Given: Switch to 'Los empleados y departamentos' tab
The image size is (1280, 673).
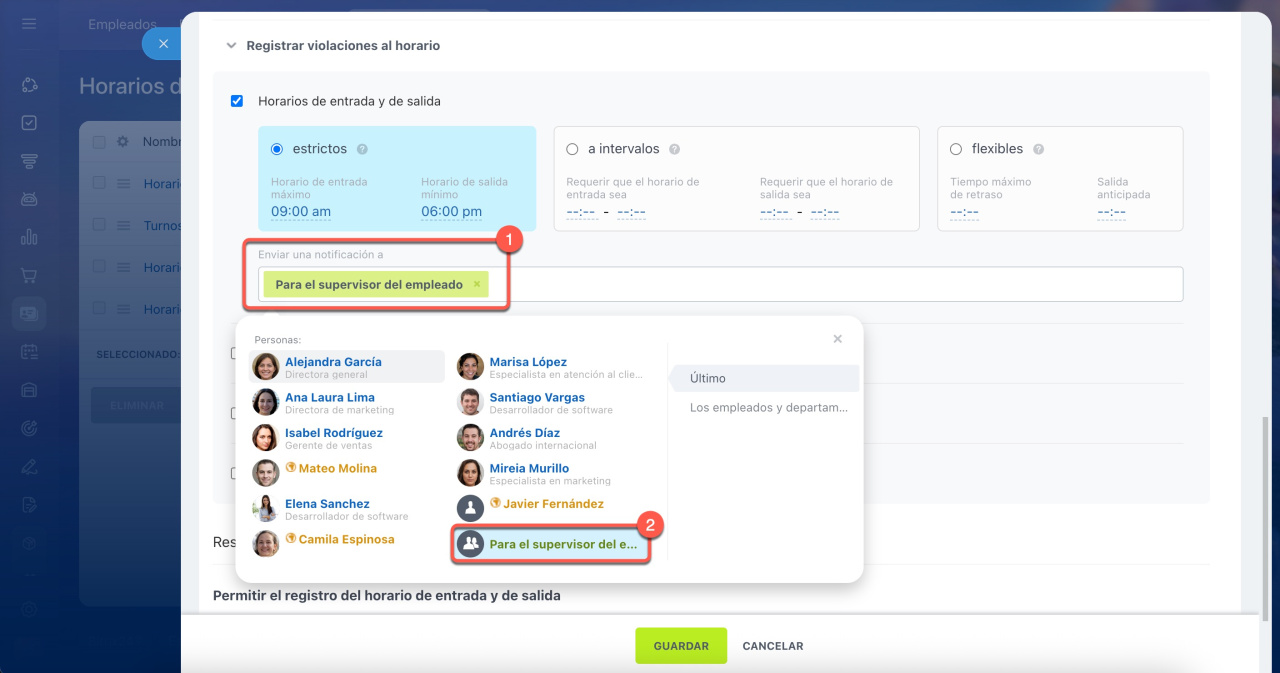Looking at the screenshot, I should (x=768, y=408).
